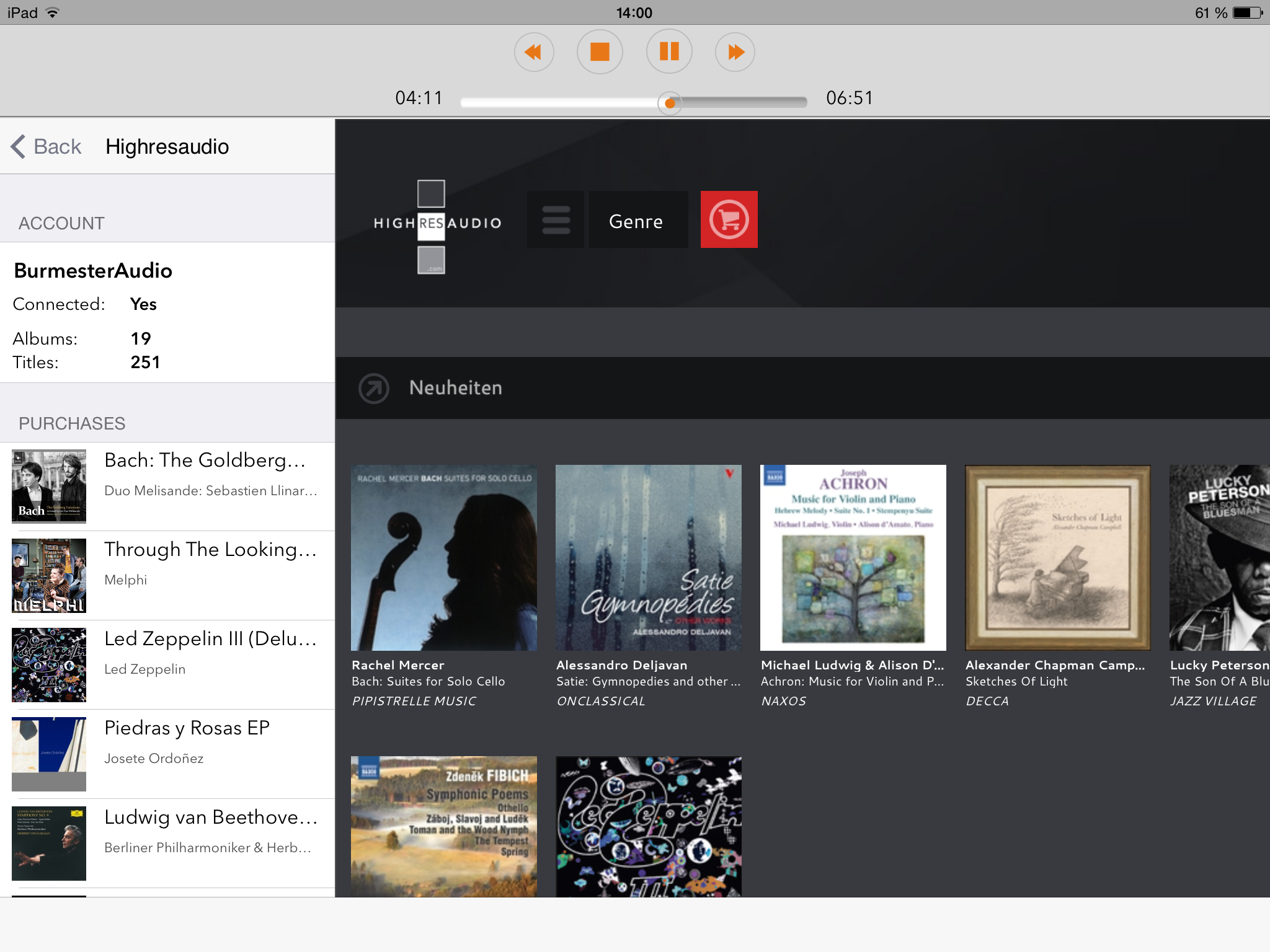The width and height of the screenshot is (1270, 952).
Task: Open the Genre menu
Action: click(638, 219)
